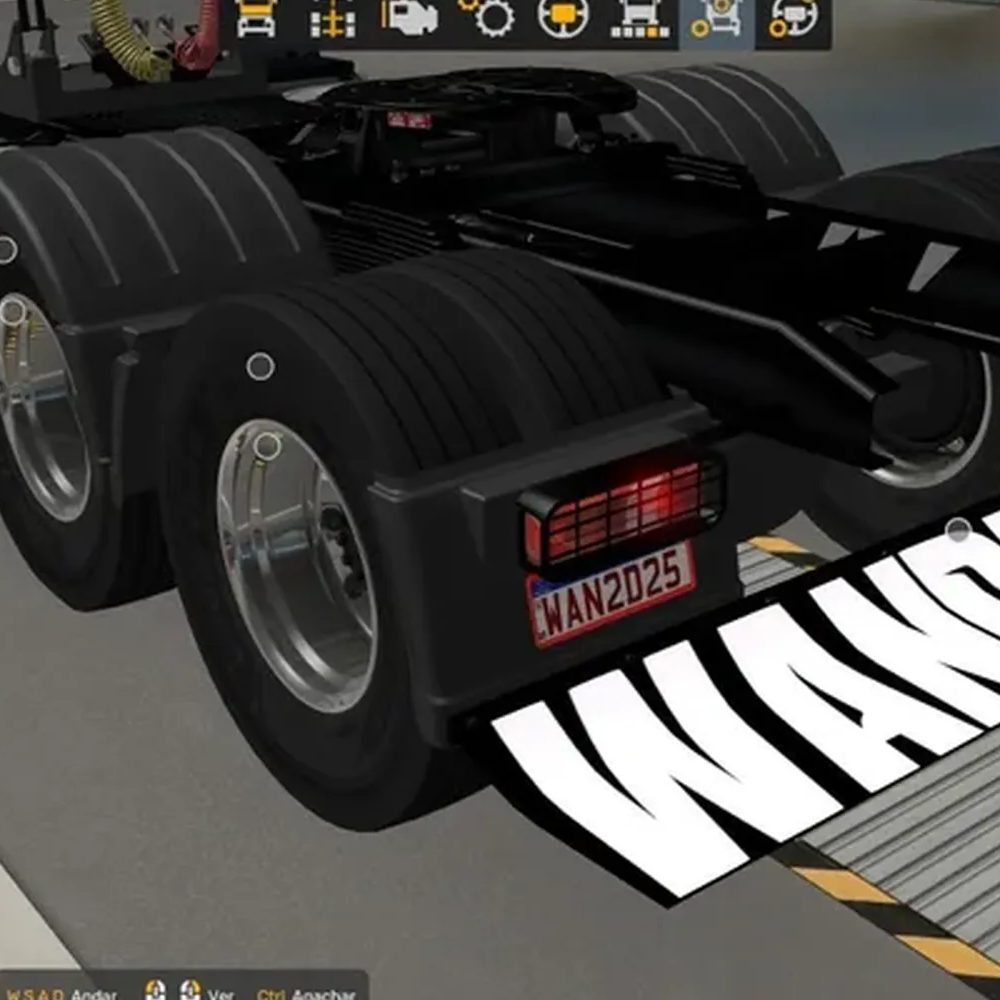Click the Ver mouse-look hint label
The image size is (1000, 1000).
pos(219,993)
